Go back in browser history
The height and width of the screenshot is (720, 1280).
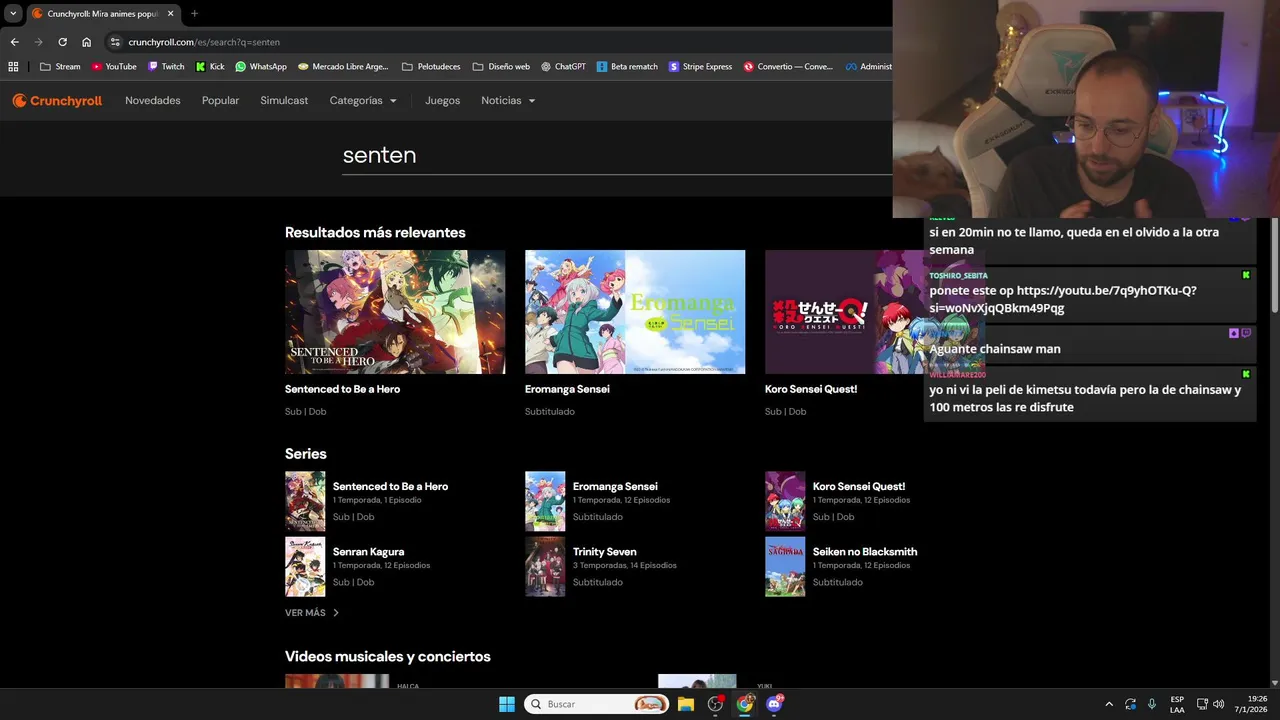(x=14, y=42)
